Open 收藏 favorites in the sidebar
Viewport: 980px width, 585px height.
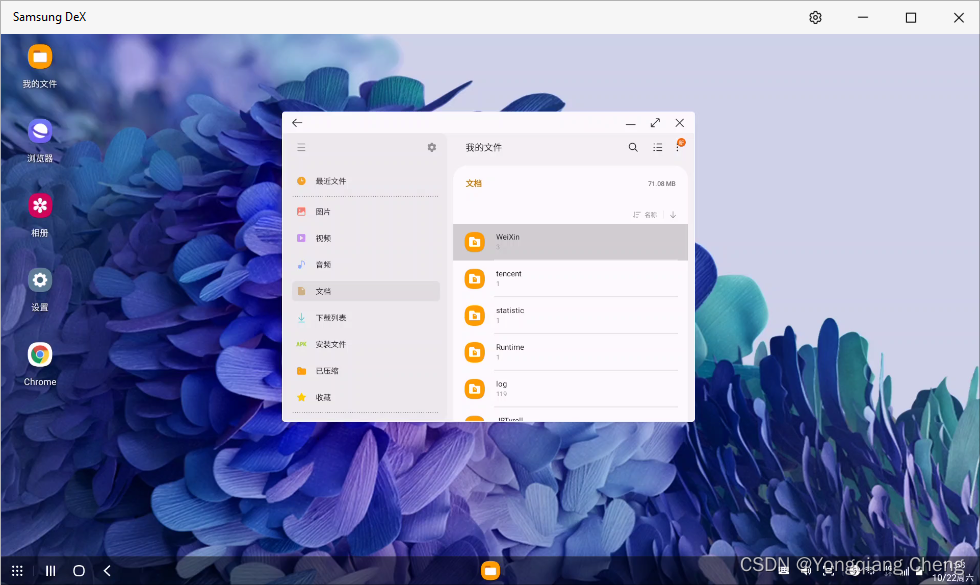(x=366, y=398)
